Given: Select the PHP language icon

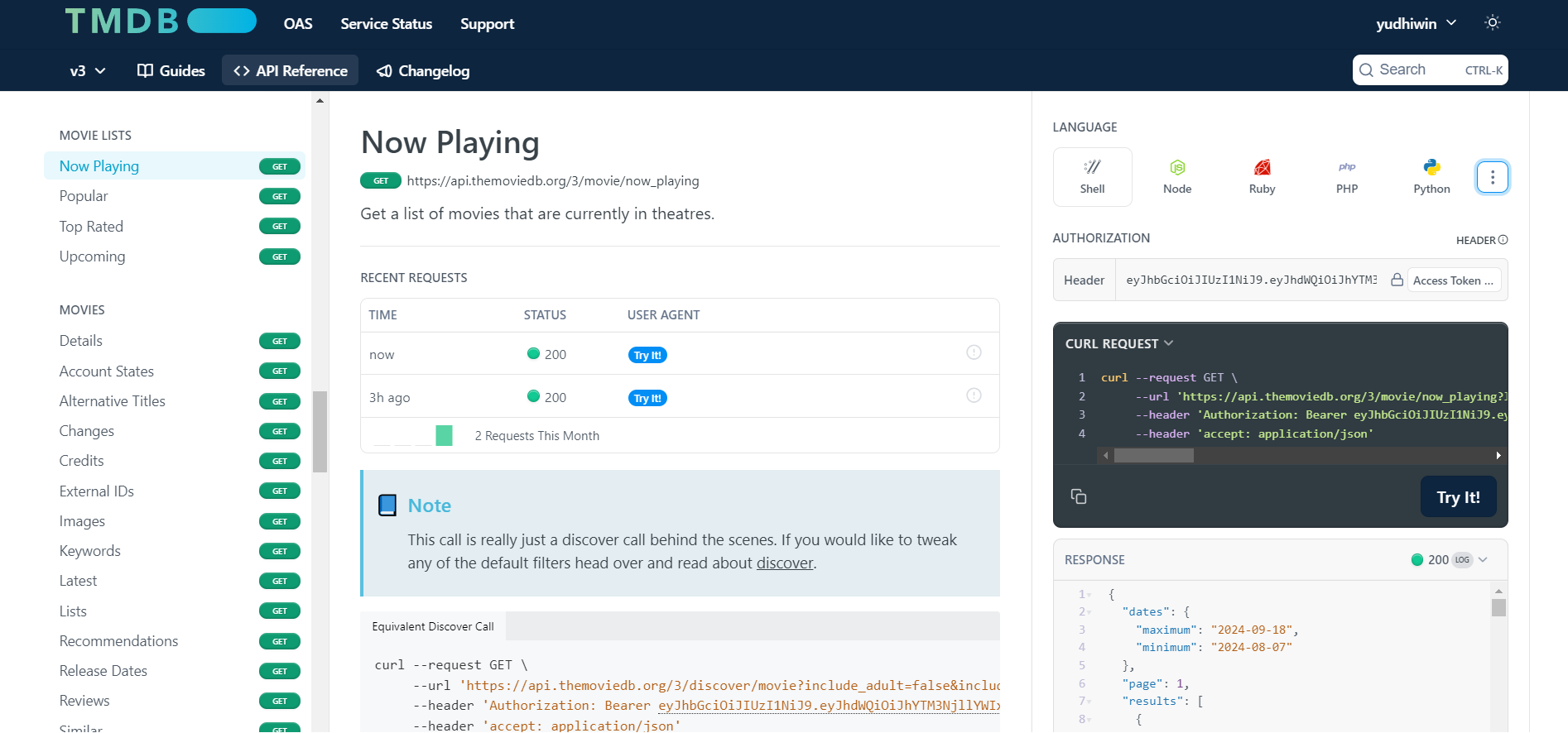Looking at the screenshot, I should pos(1347,177).
